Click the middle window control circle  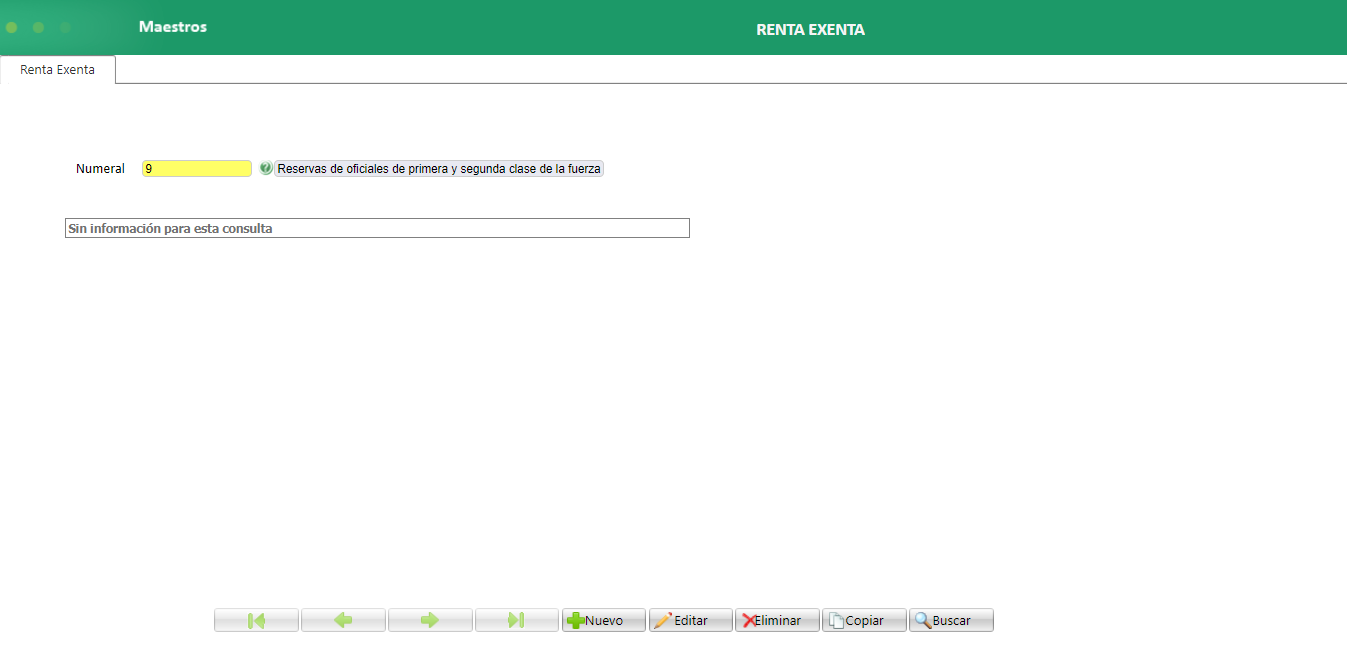[x=38, y=28]
